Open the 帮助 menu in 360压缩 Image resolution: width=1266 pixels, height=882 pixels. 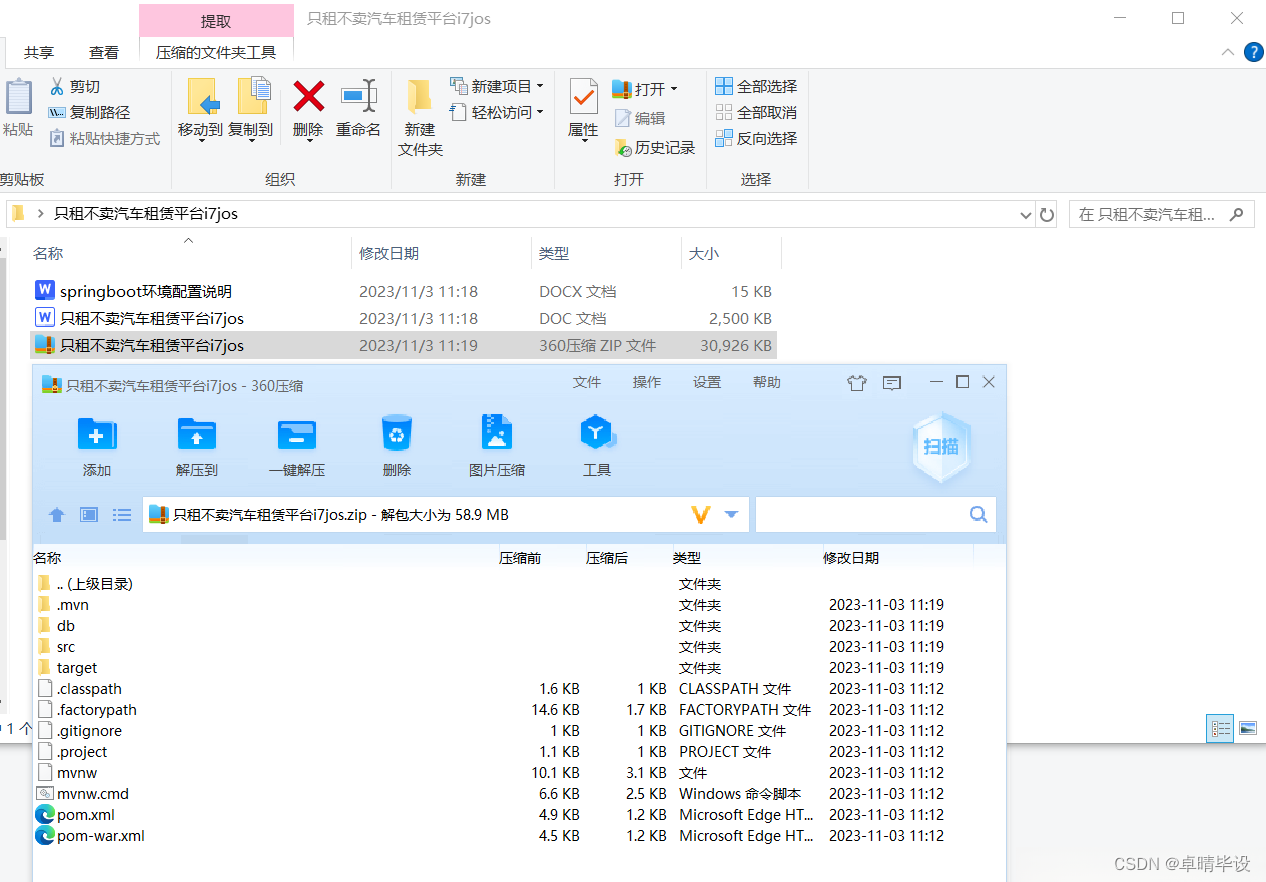coord(767,382)
